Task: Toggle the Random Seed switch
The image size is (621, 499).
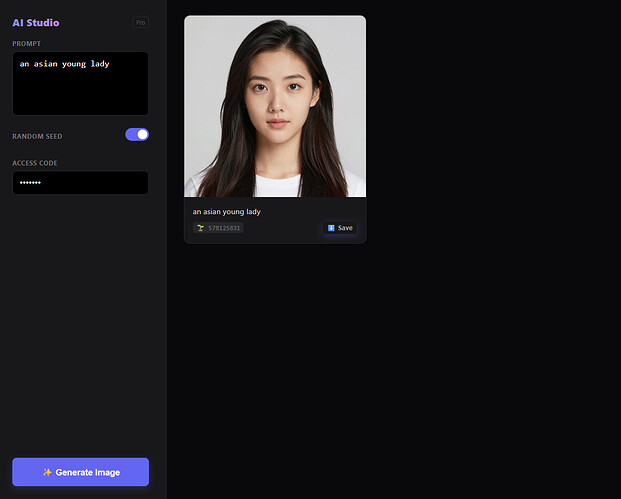Action: [137, 135]
